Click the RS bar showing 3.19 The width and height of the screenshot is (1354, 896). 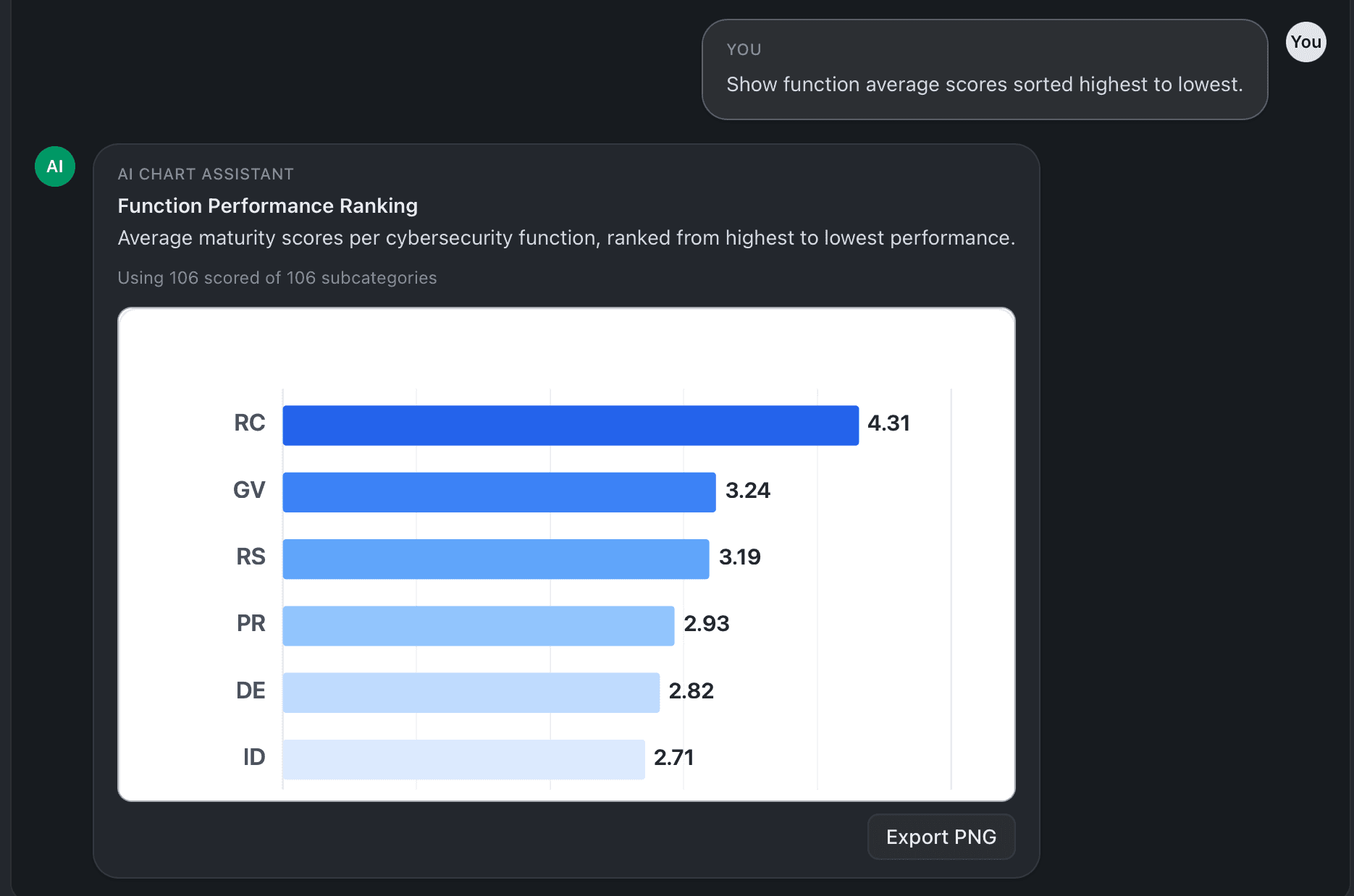click(496, 557)
